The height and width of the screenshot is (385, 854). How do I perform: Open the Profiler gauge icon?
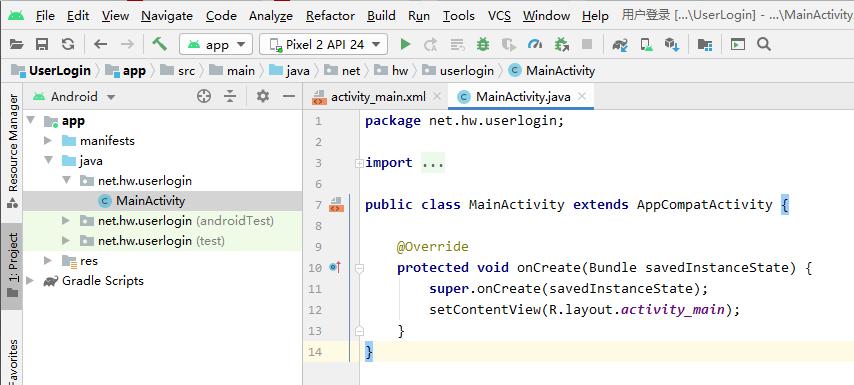pos(535,45)
